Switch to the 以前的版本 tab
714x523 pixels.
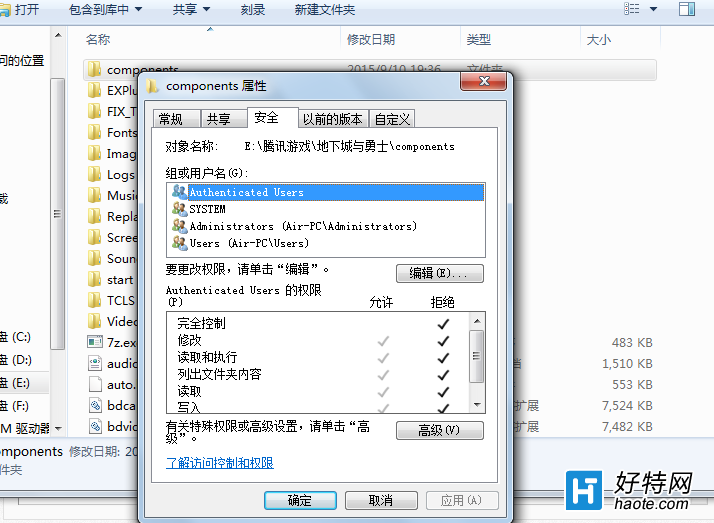333,119
